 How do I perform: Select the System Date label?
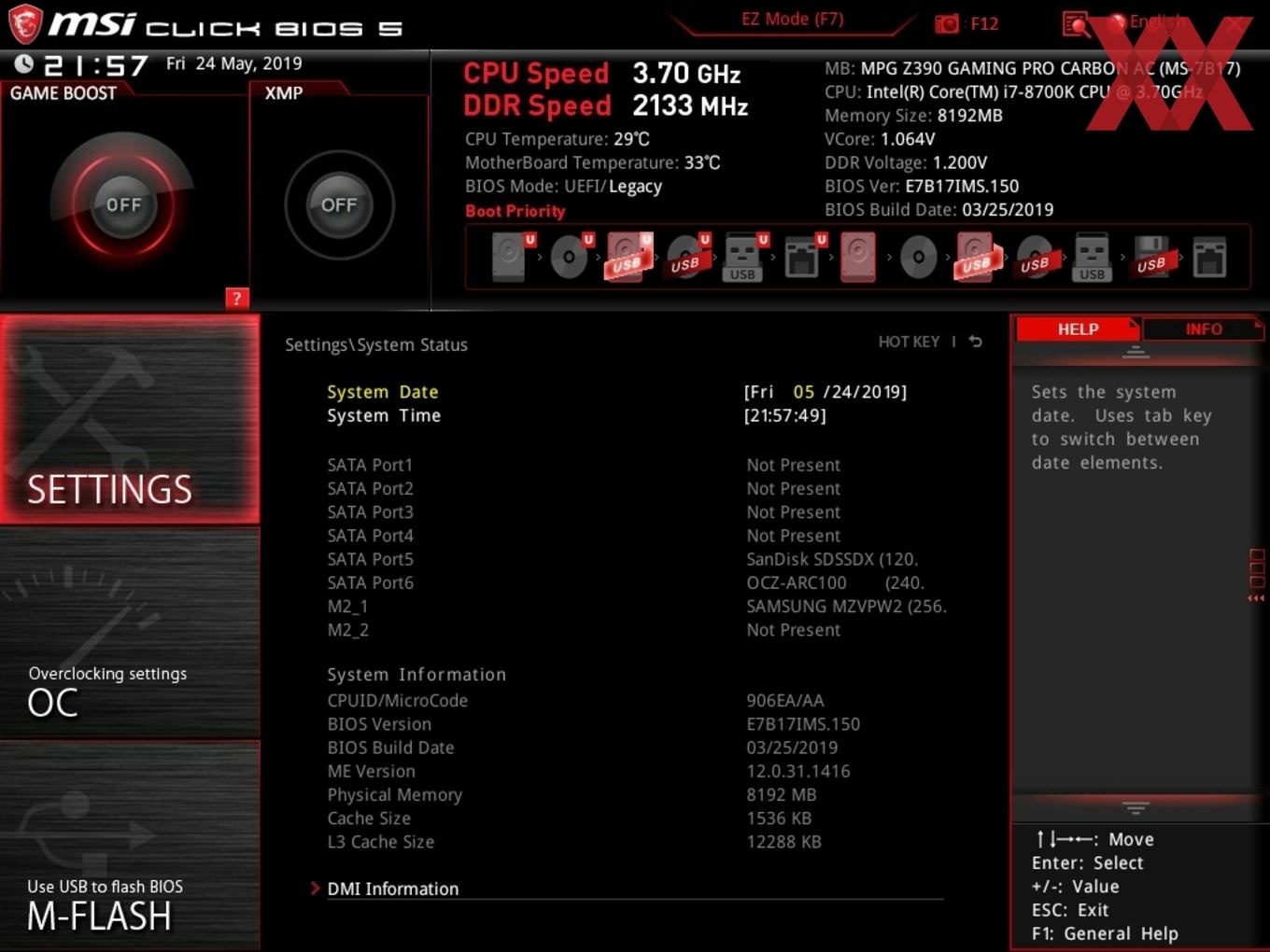coord(383,392)
